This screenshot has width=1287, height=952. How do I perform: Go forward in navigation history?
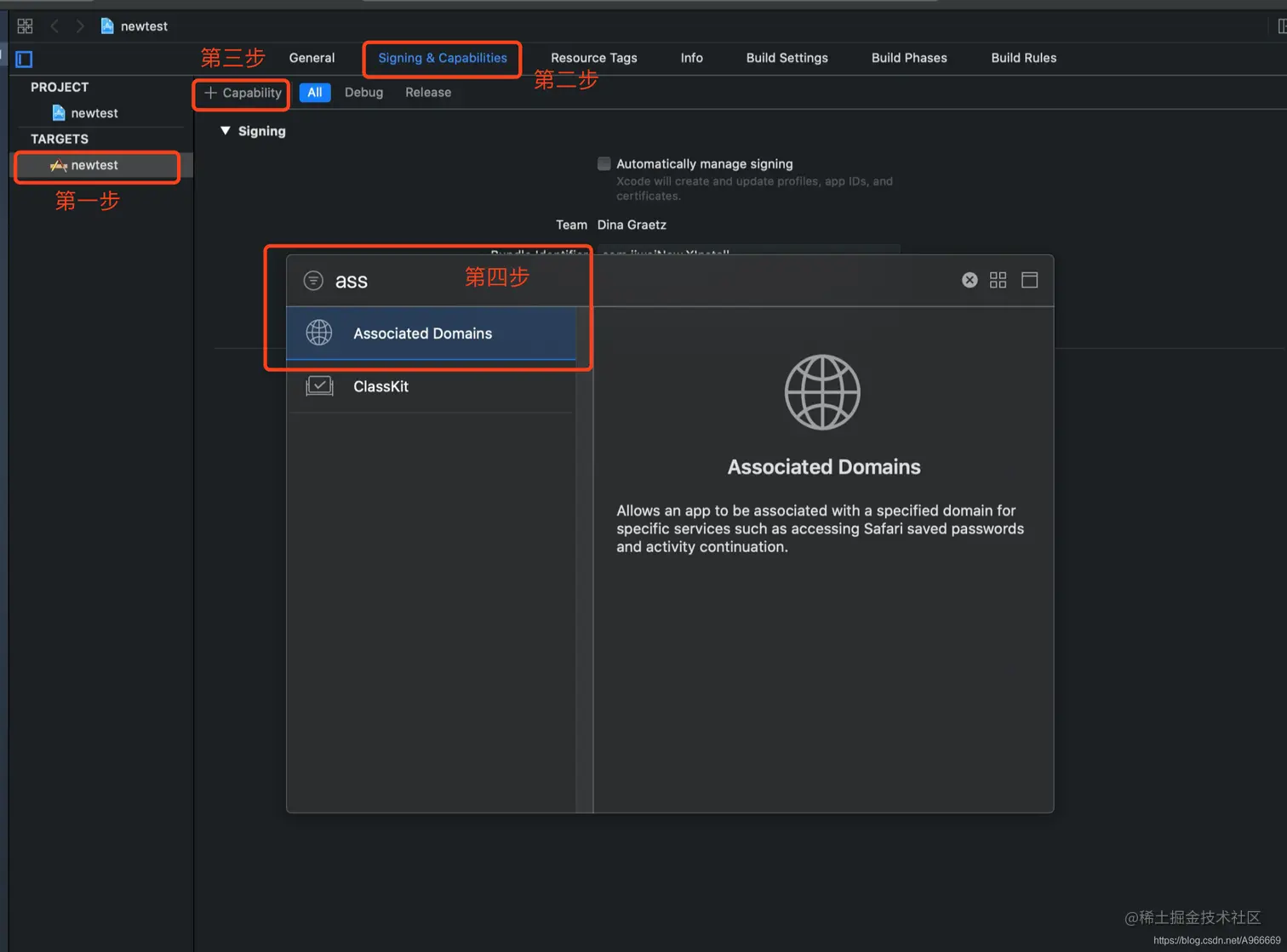pyautogui.click(x=80, y=26)
